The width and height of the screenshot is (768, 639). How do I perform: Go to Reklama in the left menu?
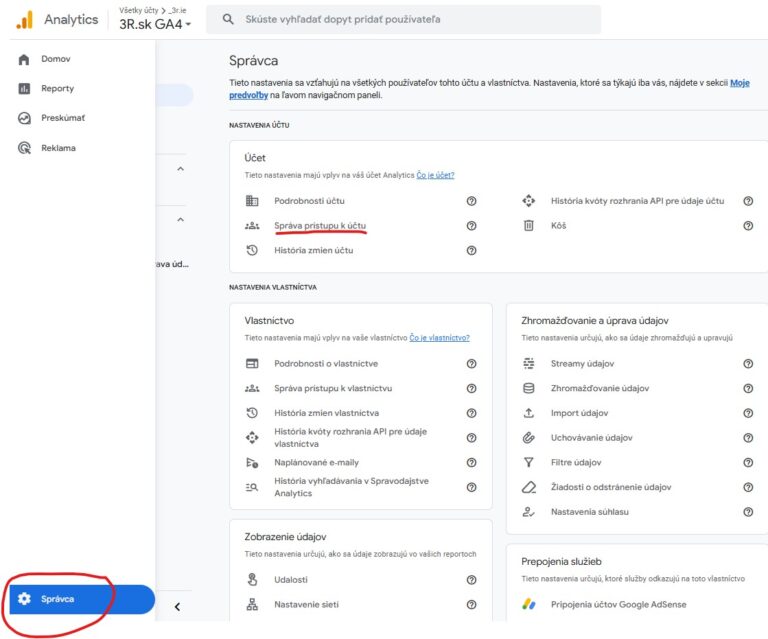(x=58, y=148)
